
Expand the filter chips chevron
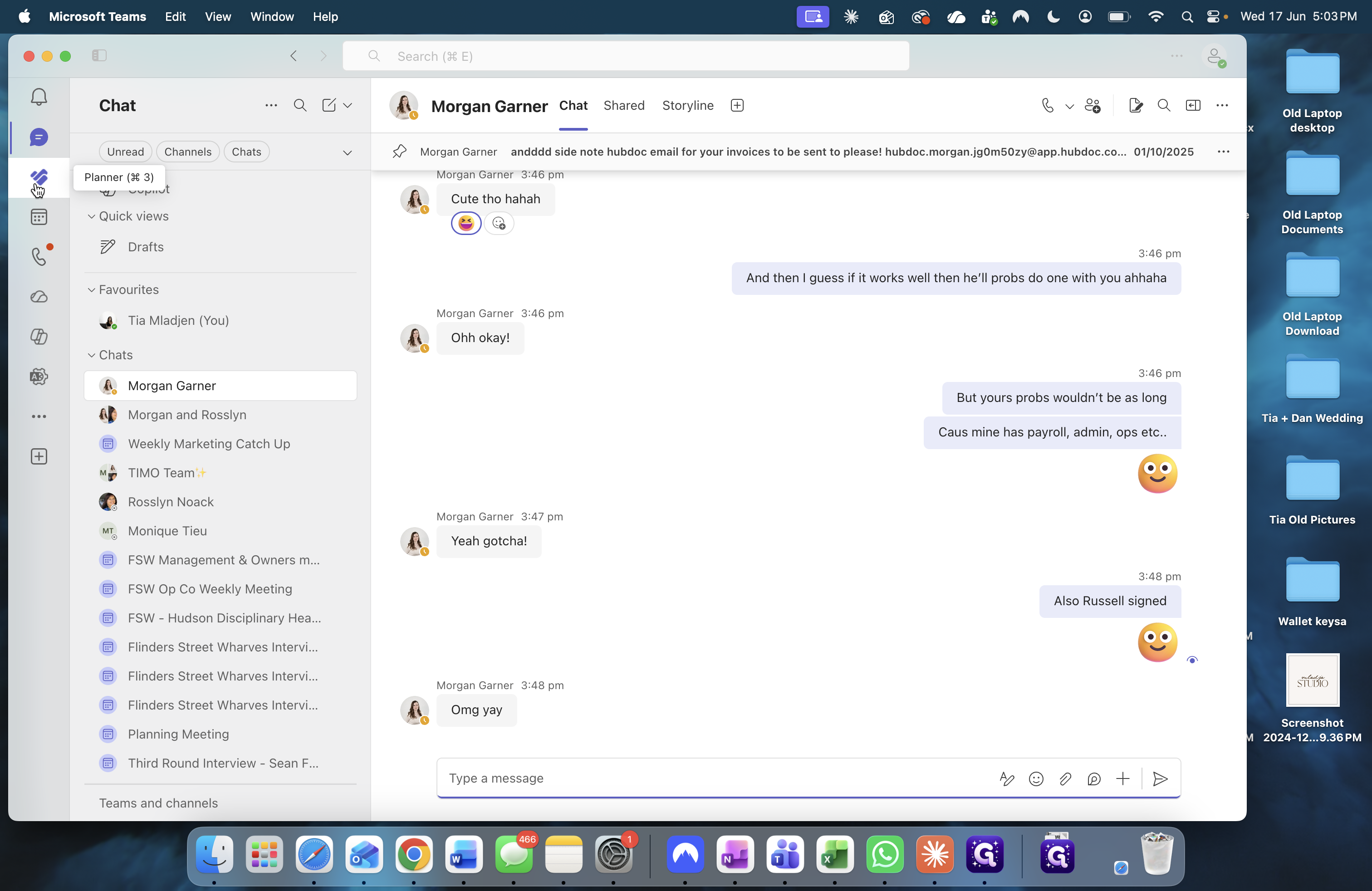347,152
